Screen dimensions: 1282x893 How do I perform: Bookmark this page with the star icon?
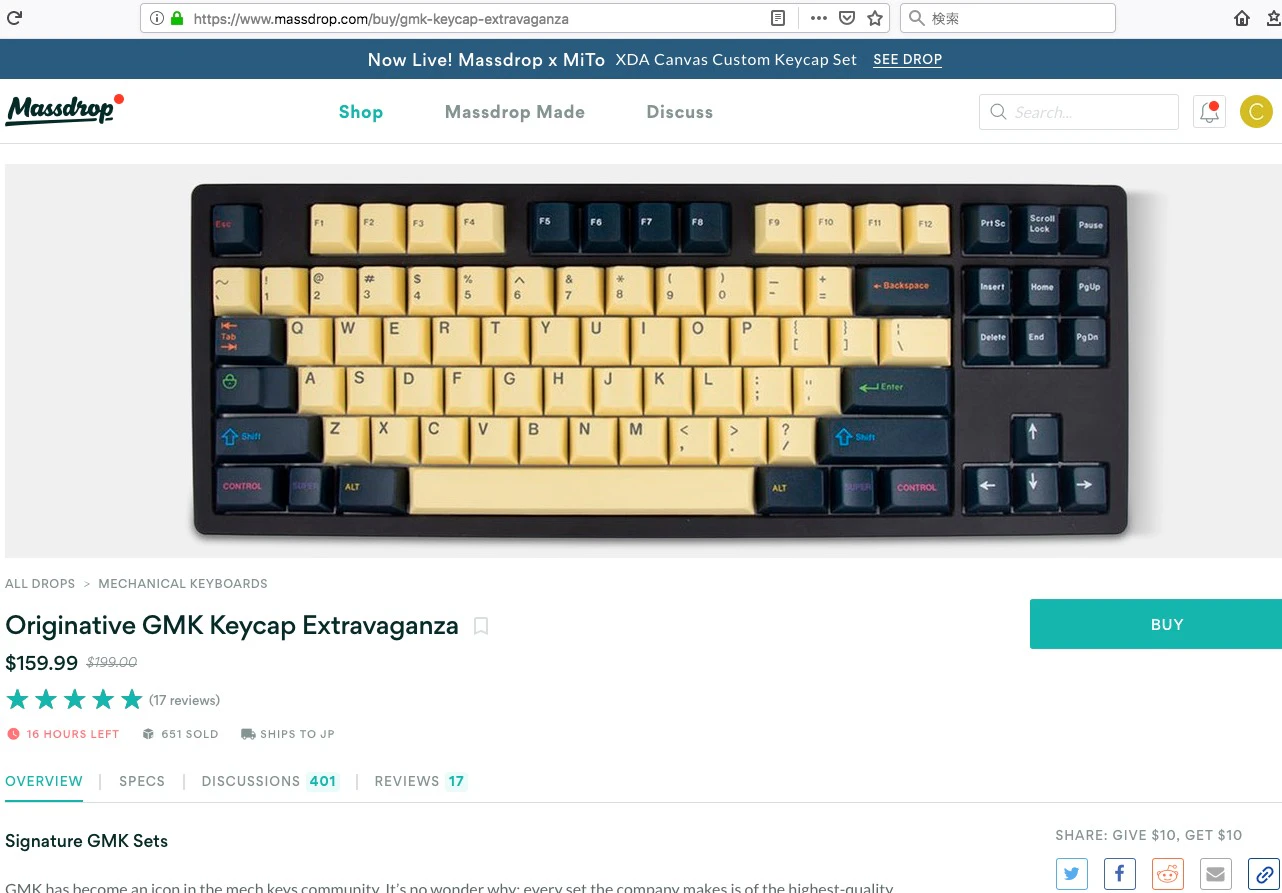pyautogui.click(x=875, y=18)
